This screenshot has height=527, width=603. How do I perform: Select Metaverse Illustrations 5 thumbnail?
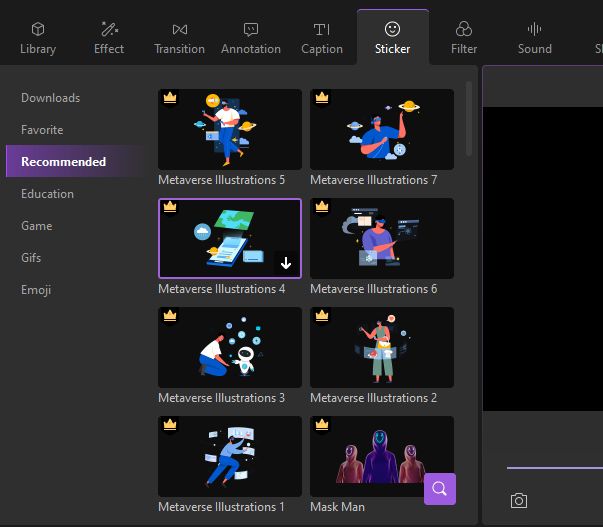(230, 129)
